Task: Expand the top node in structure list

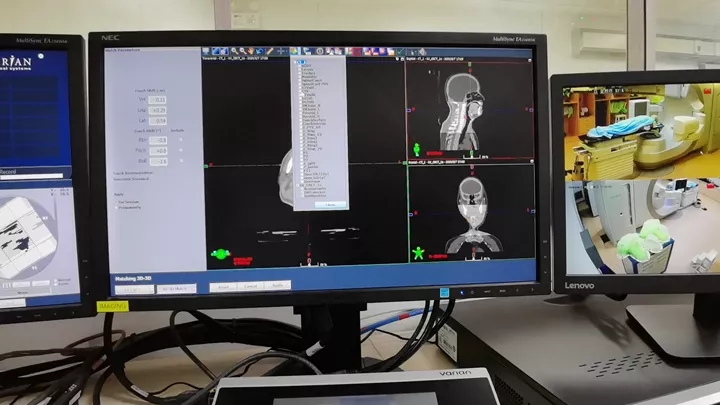Action: 296,62
